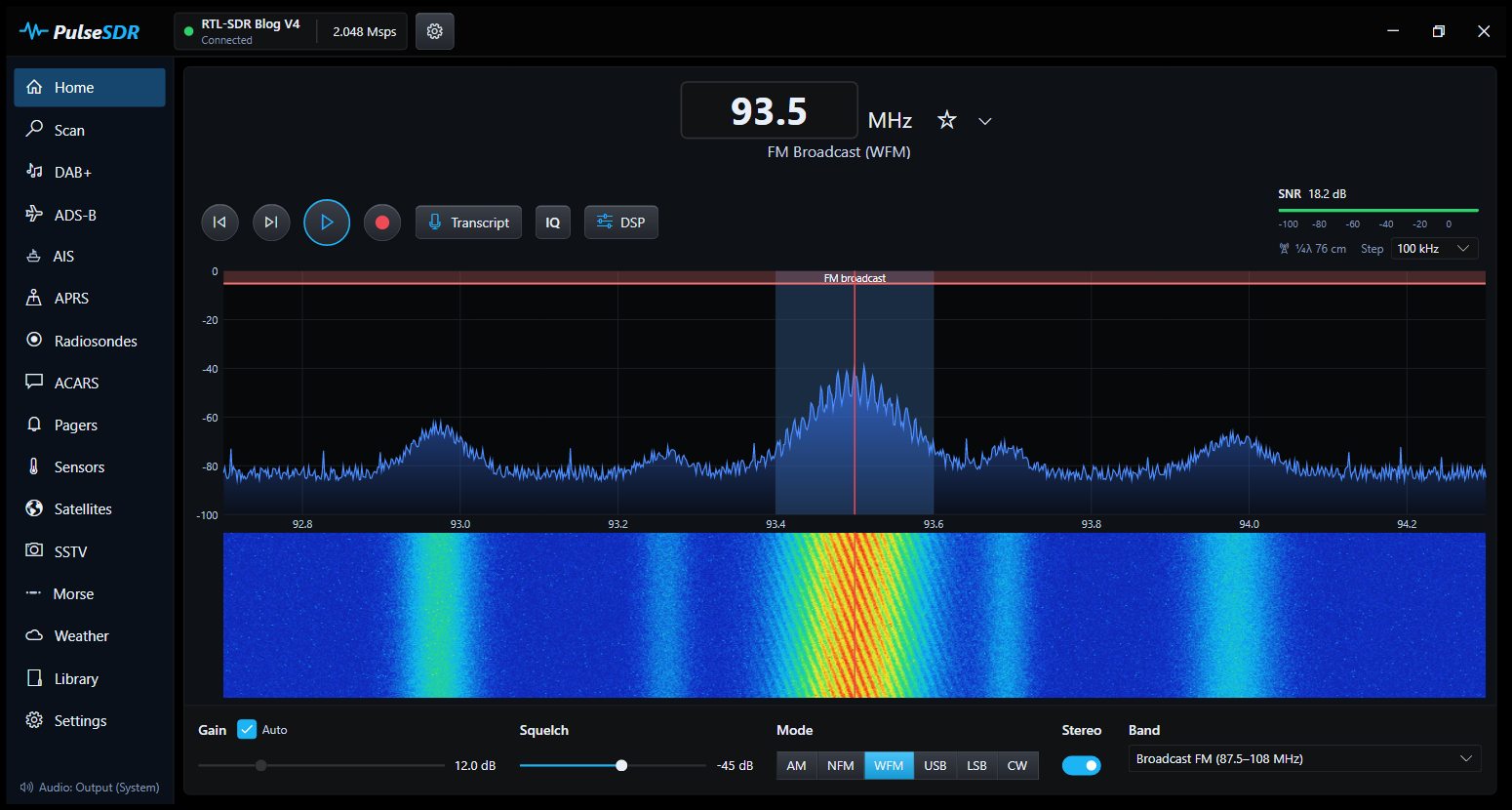Viewport: 1512px width, 810px height.
Task: Open the AIS ship tracking page
Action: point(90,256)
